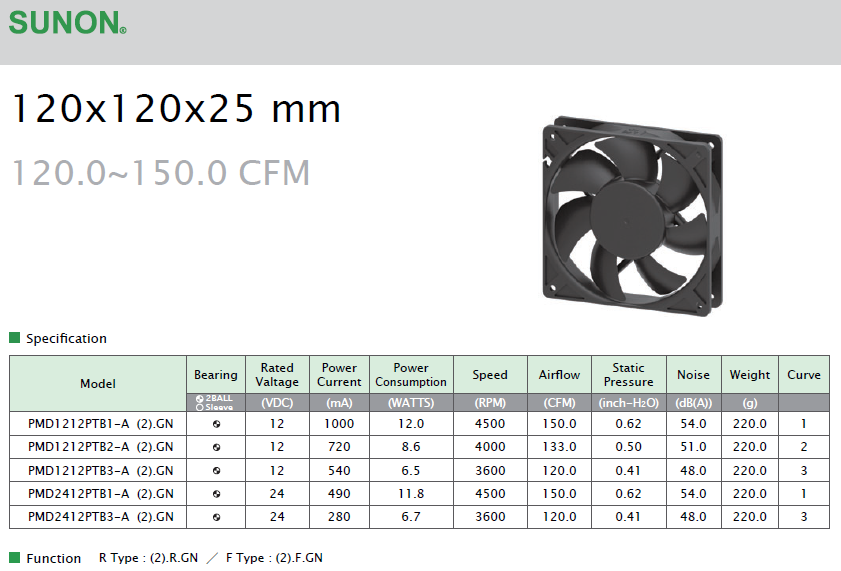The height and width of the screenshot is (571, 841).
Task: Click bearing icon in PMD1212PTB3-A row
Action: coord(216,471)
